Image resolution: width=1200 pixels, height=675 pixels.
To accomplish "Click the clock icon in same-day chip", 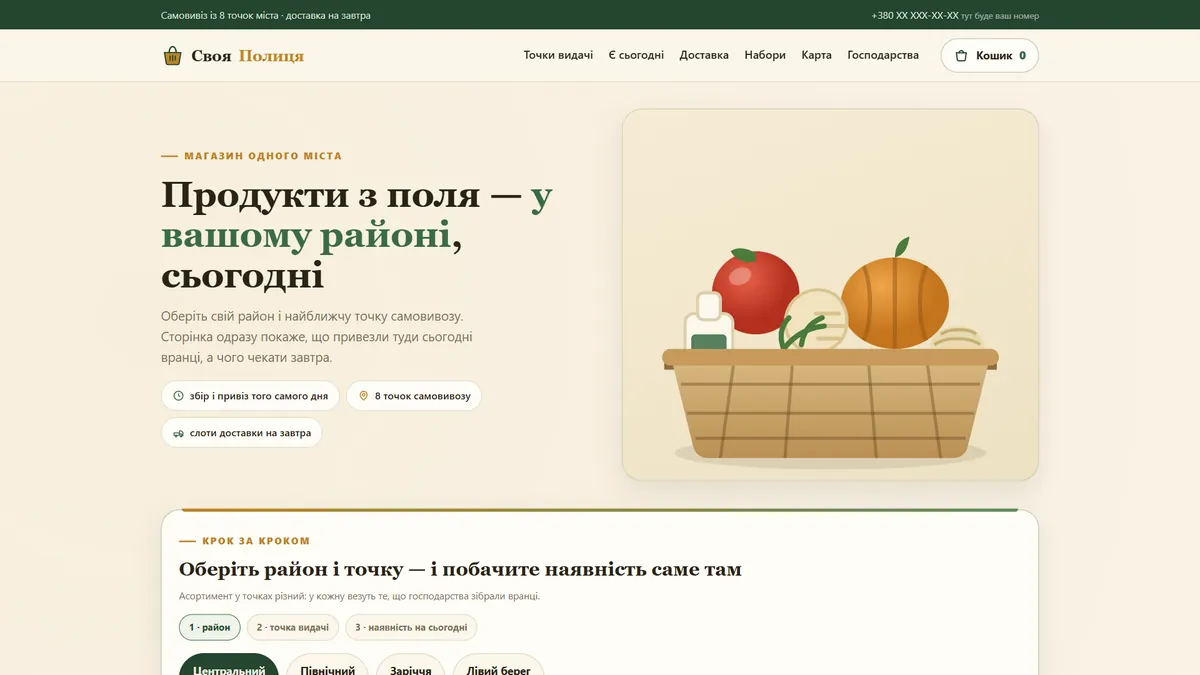I will pyautogui.click(x=179, y=396).
